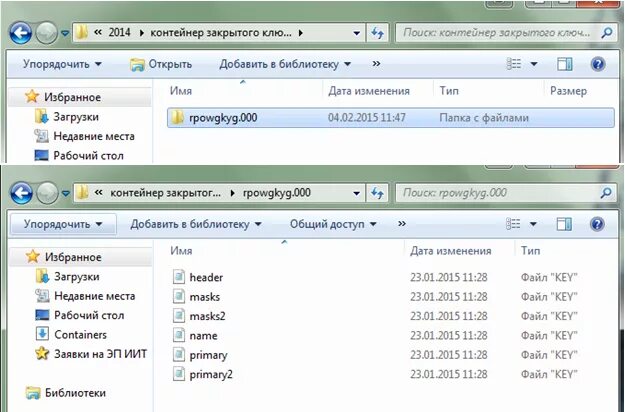The height and width of the screenshot is (412, 625).
Task: Sort by 'Размер' column in top window
Action: click(x=568, y=91)
